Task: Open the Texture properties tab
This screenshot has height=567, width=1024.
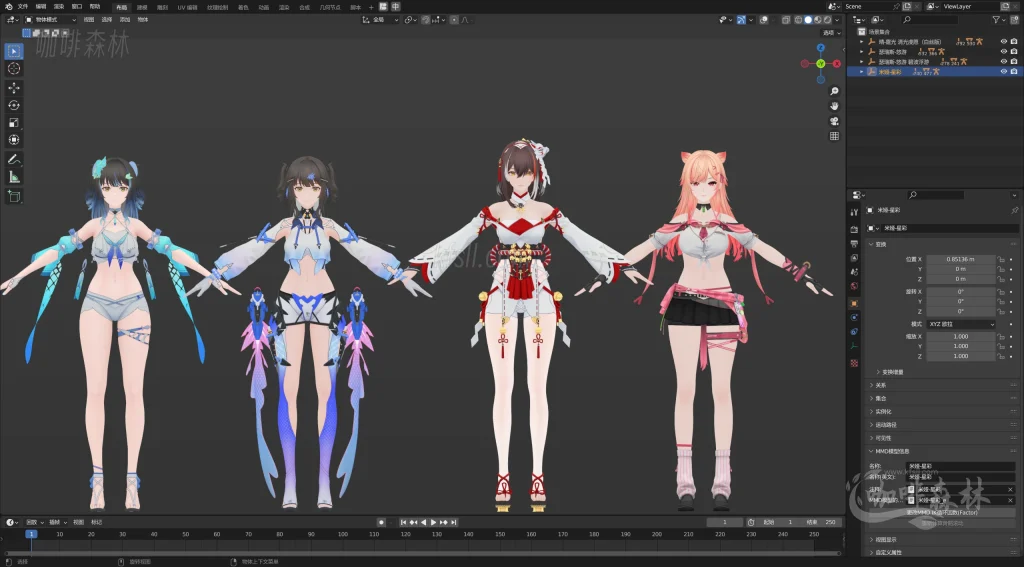Action: (x=854, y=363)
